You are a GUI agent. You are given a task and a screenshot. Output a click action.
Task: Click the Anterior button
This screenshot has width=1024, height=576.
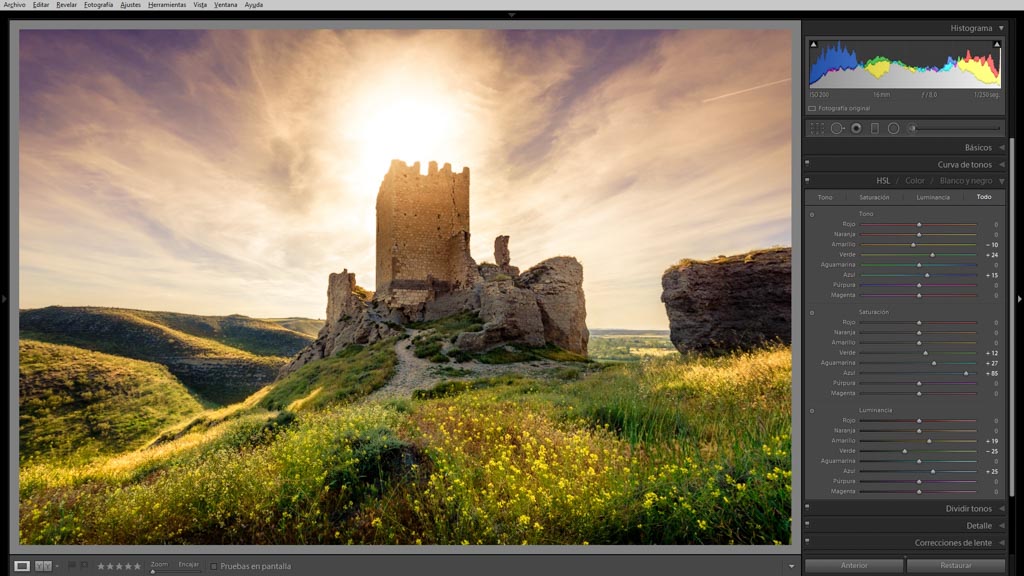[854, 565]
